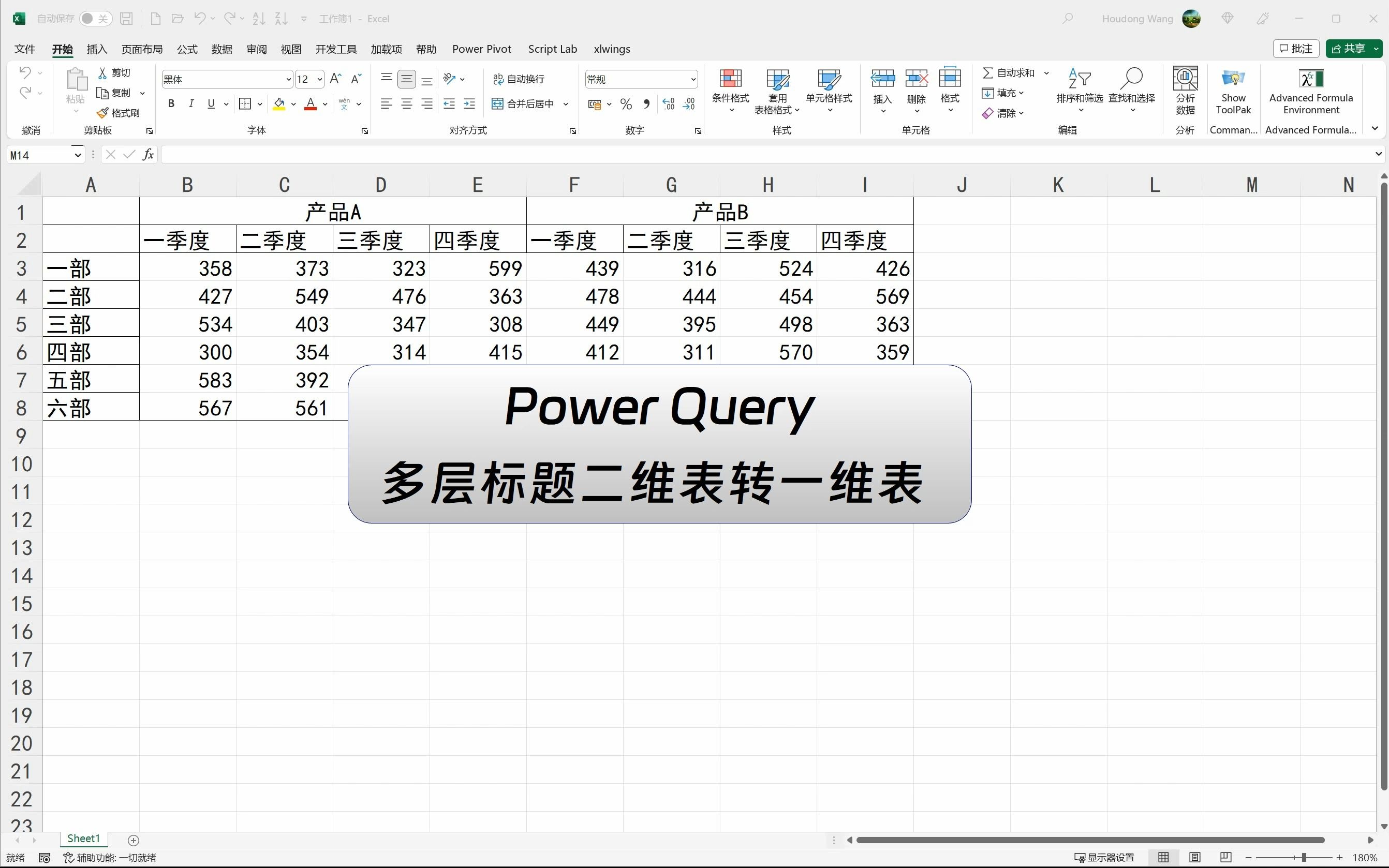The height and width of the screenshot is (868, 1389).
Task: Click the AutoSum icon
Action: 987,72
